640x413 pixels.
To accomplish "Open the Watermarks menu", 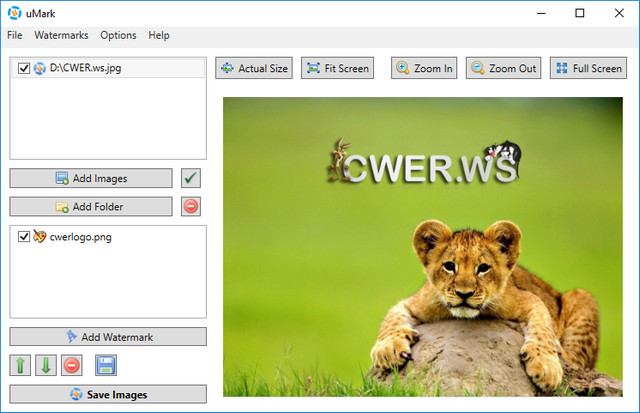I will (61, 35).
